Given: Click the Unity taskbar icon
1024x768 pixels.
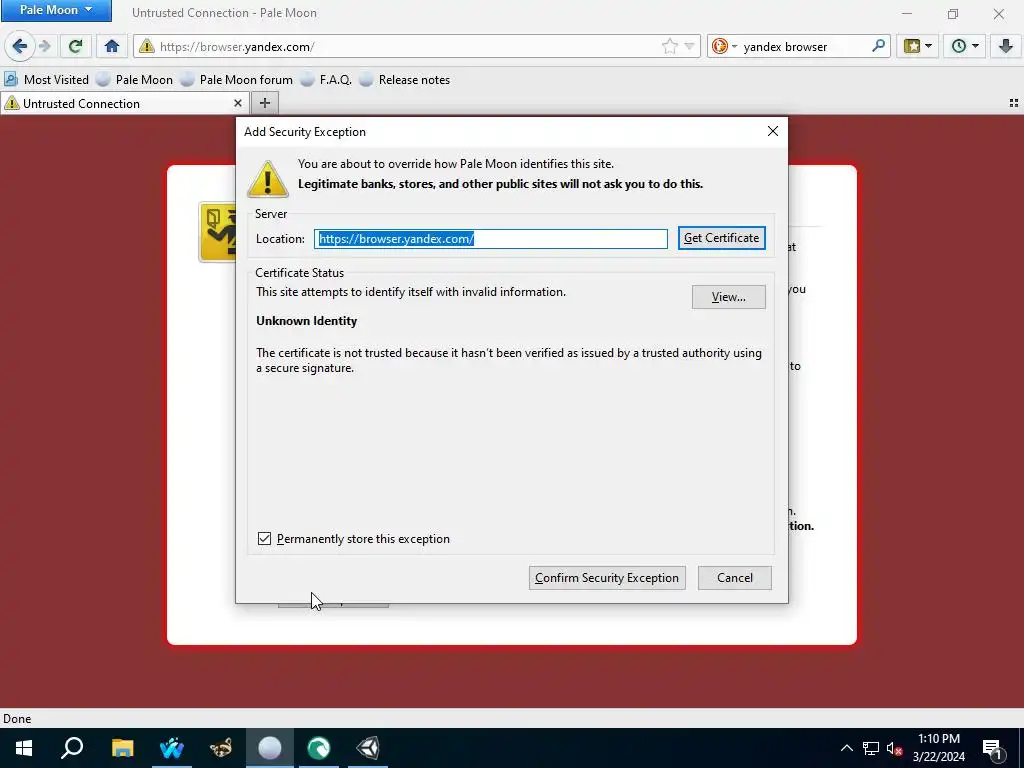Looking at the screenshot, I should coord(368,748).
